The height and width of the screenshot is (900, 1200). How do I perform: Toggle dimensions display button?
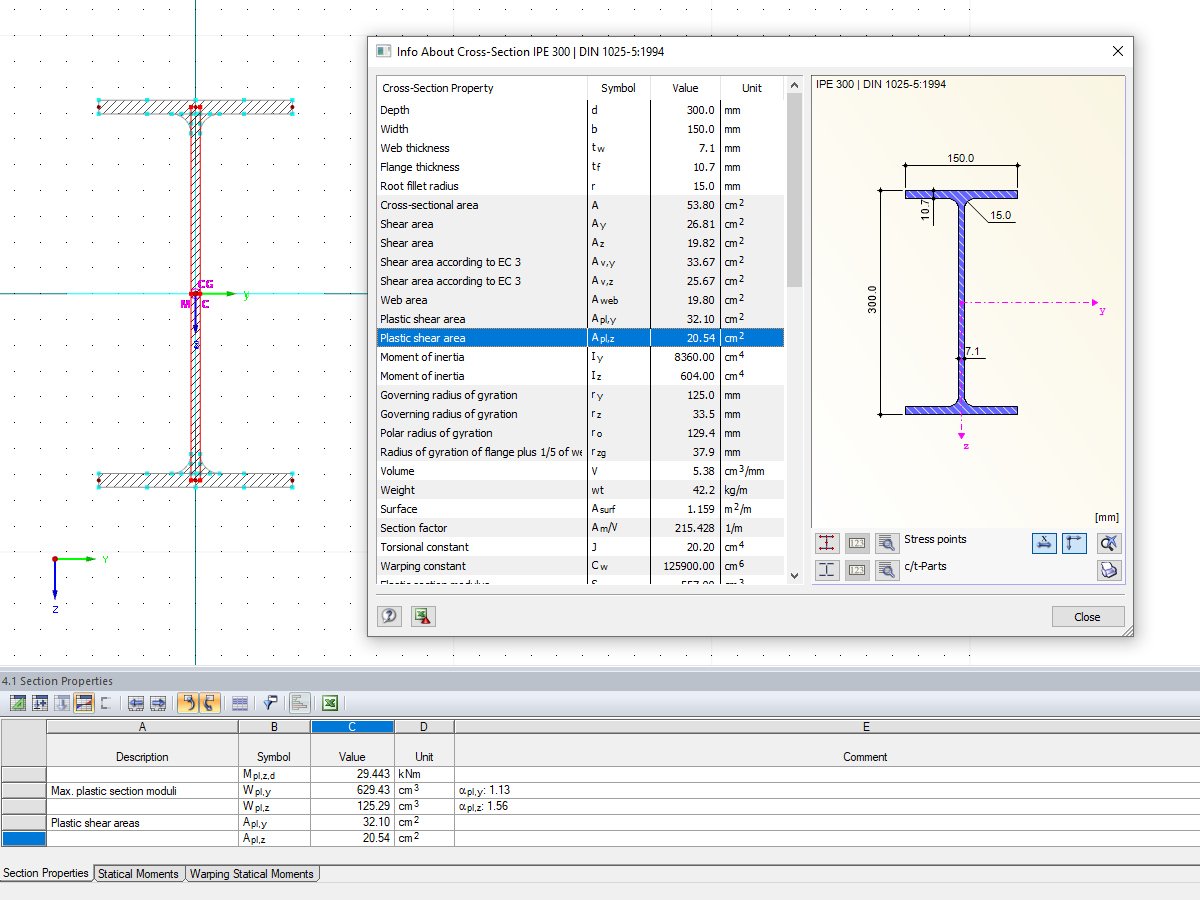click(1044, 543)
